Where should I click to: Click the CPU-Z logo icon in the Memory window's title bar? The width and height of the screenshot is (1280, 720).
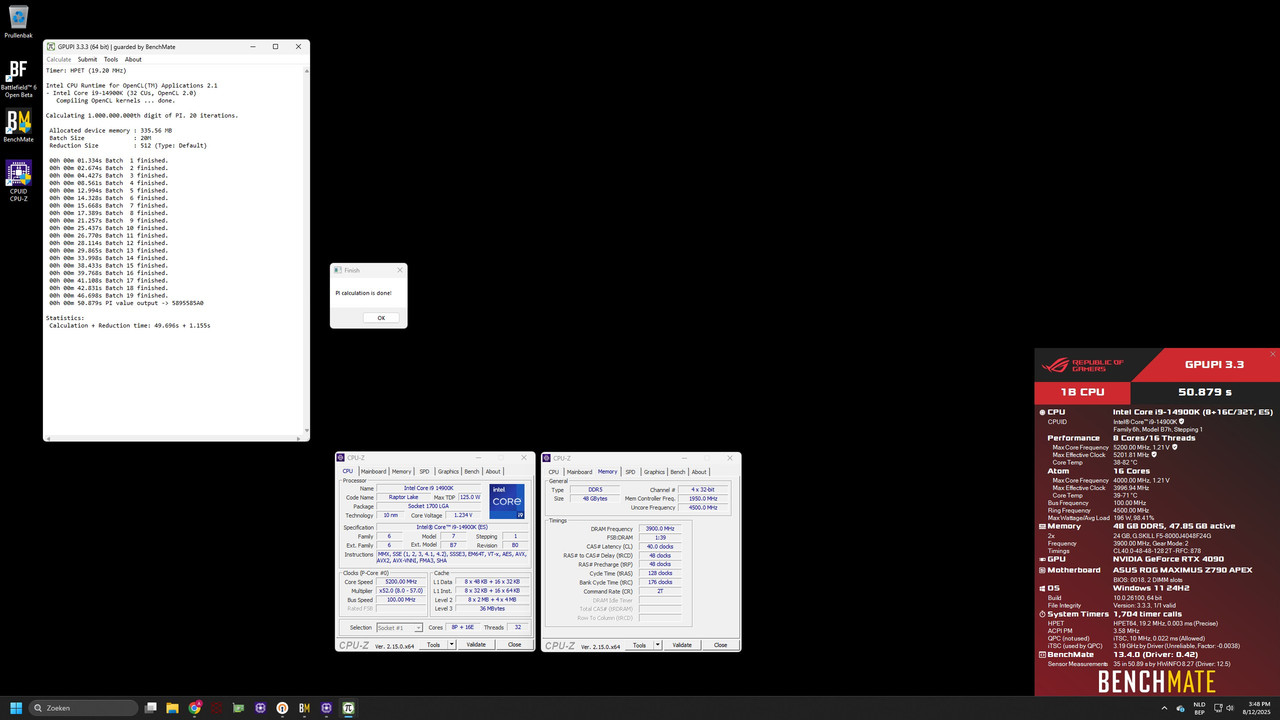coord(546,458)
